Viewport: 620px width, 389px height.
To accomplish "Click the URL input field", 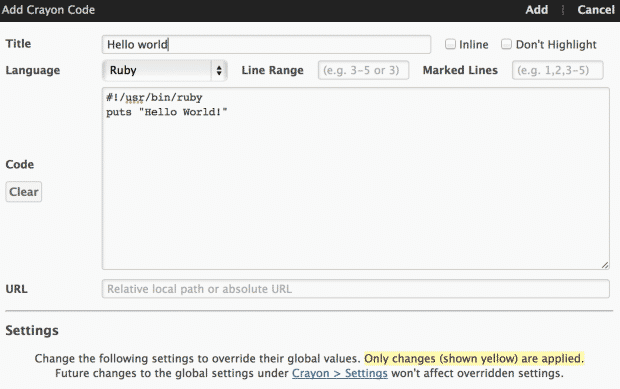I will point(355,289).
